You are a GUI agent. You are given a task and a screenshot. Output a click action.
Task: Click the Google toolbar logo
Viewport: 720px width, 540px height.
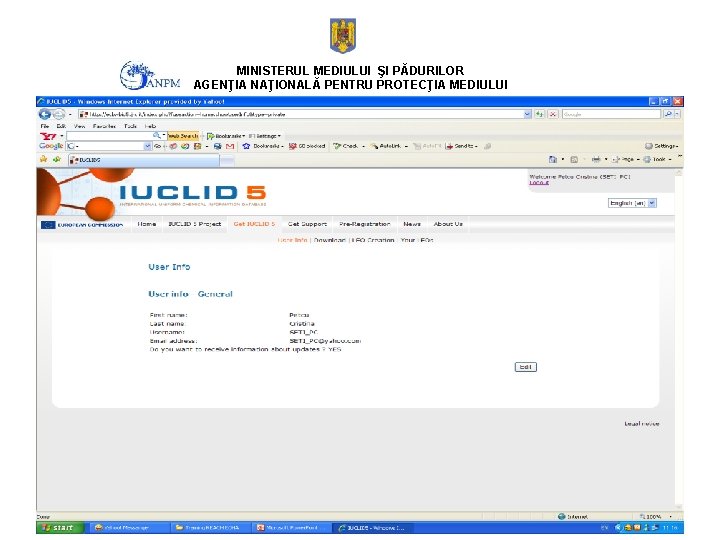[51, 146]
